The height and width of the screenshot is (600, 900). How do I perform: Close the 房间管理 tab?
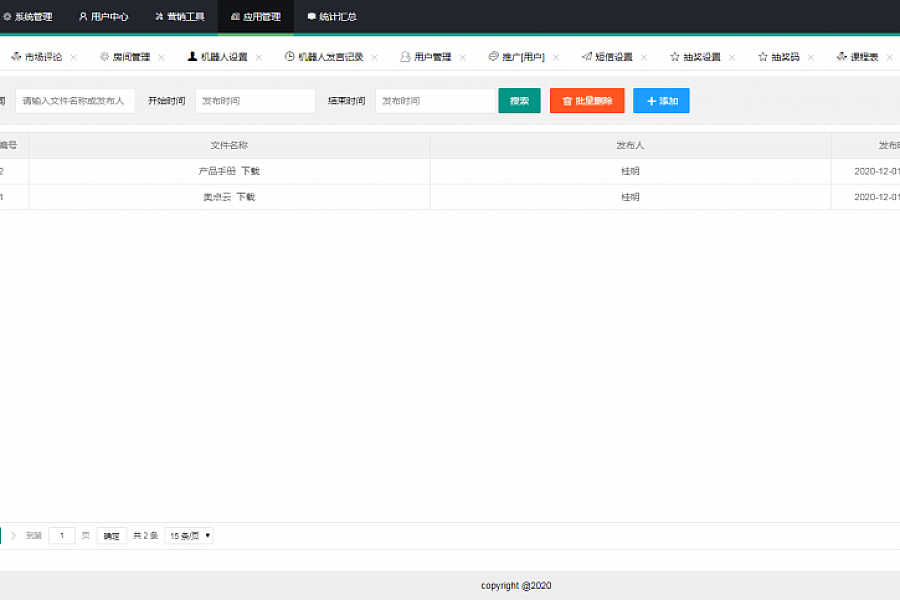coord(161,57)
